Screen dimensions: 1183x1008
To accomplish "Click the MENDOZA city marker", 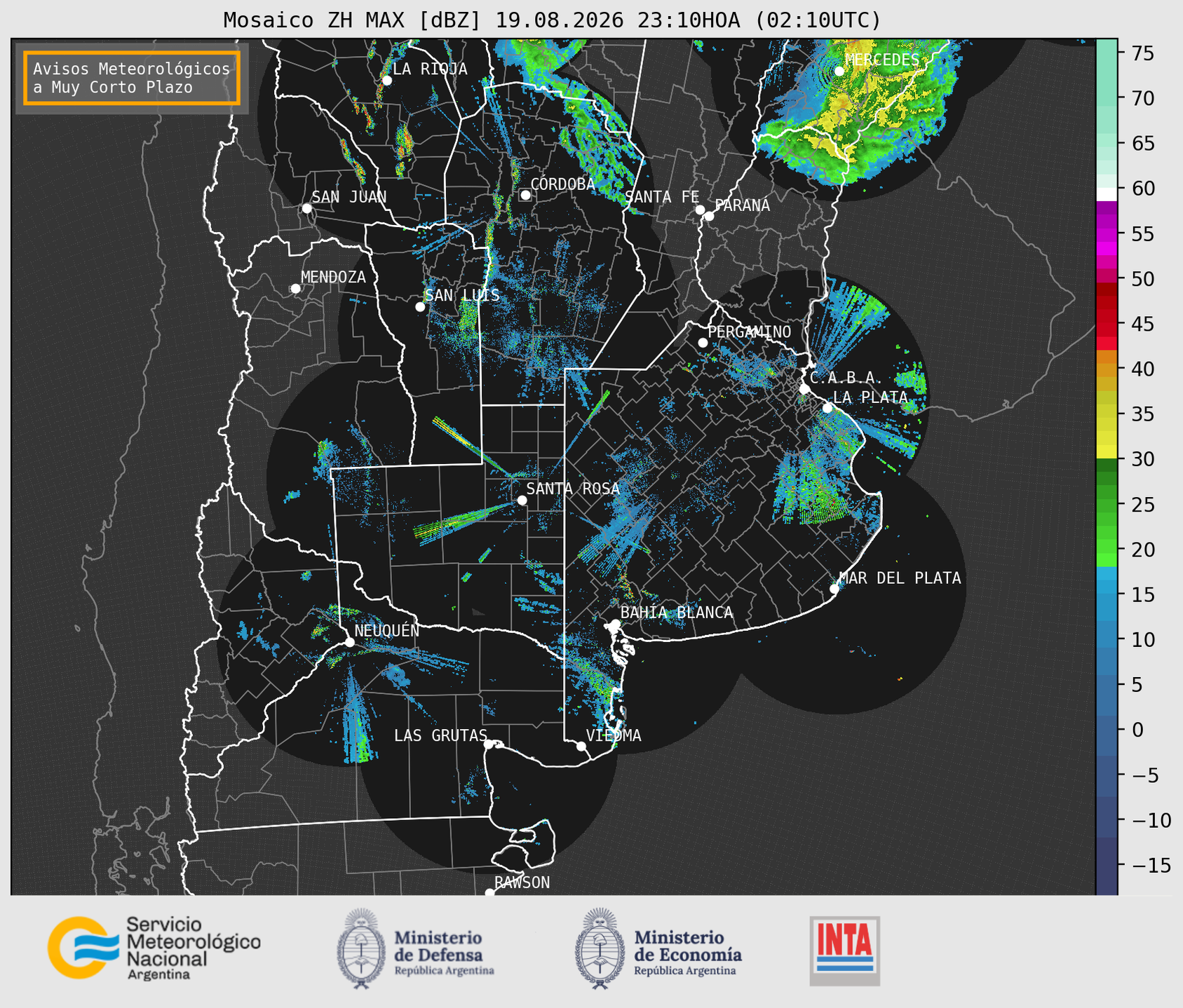I will pos(295,289).
